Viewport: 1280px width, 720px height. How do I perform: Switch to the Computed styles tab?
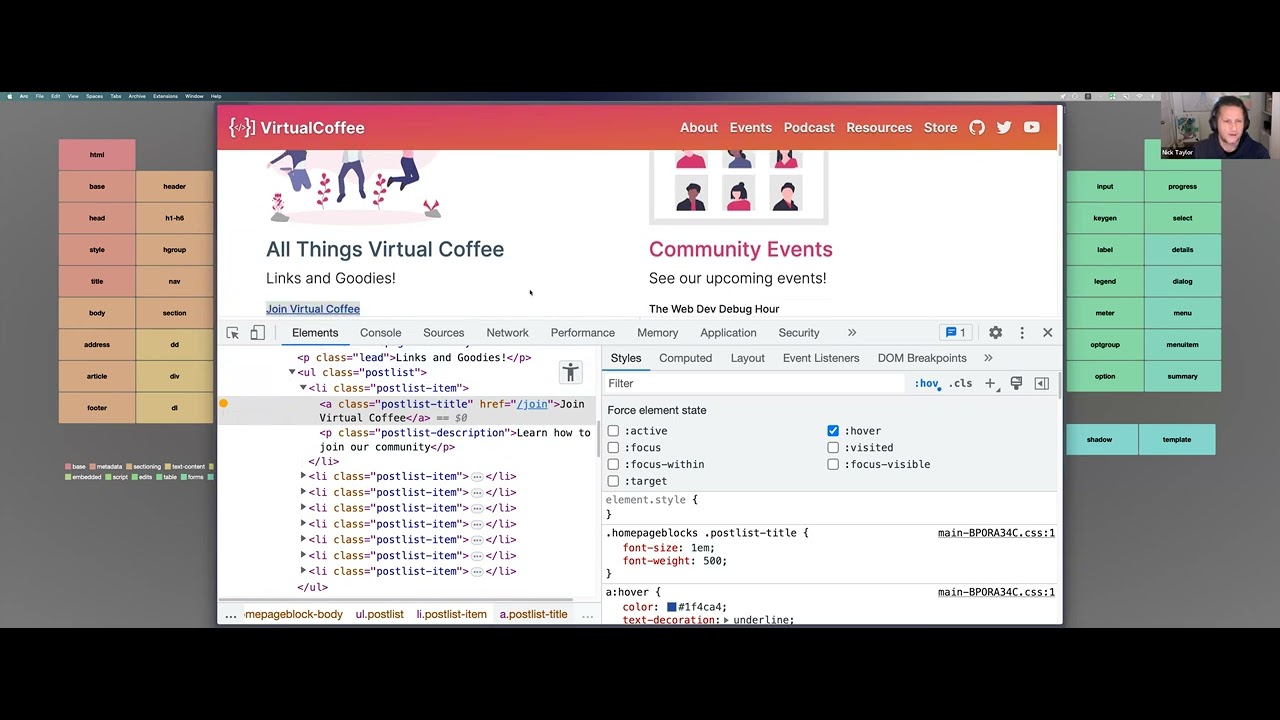685,358
